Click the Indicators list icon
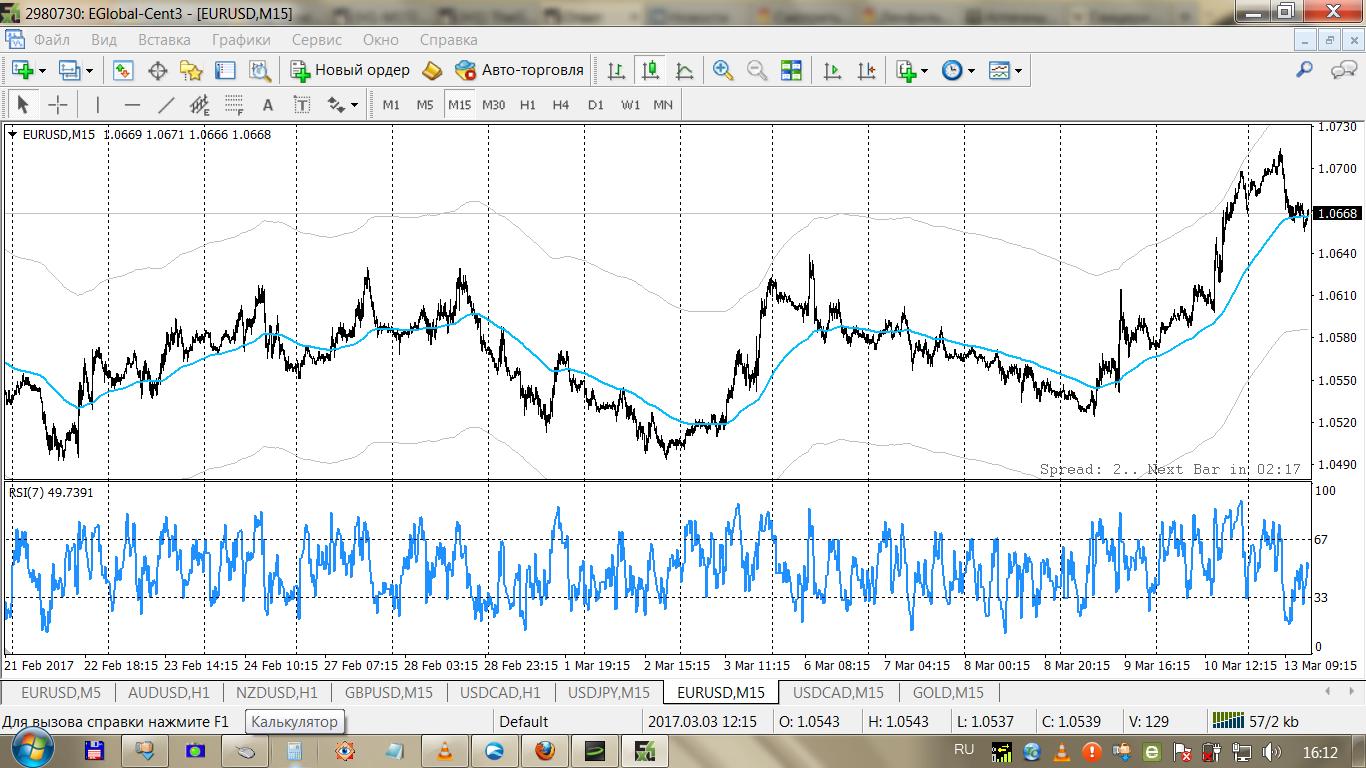 point(906,70)
